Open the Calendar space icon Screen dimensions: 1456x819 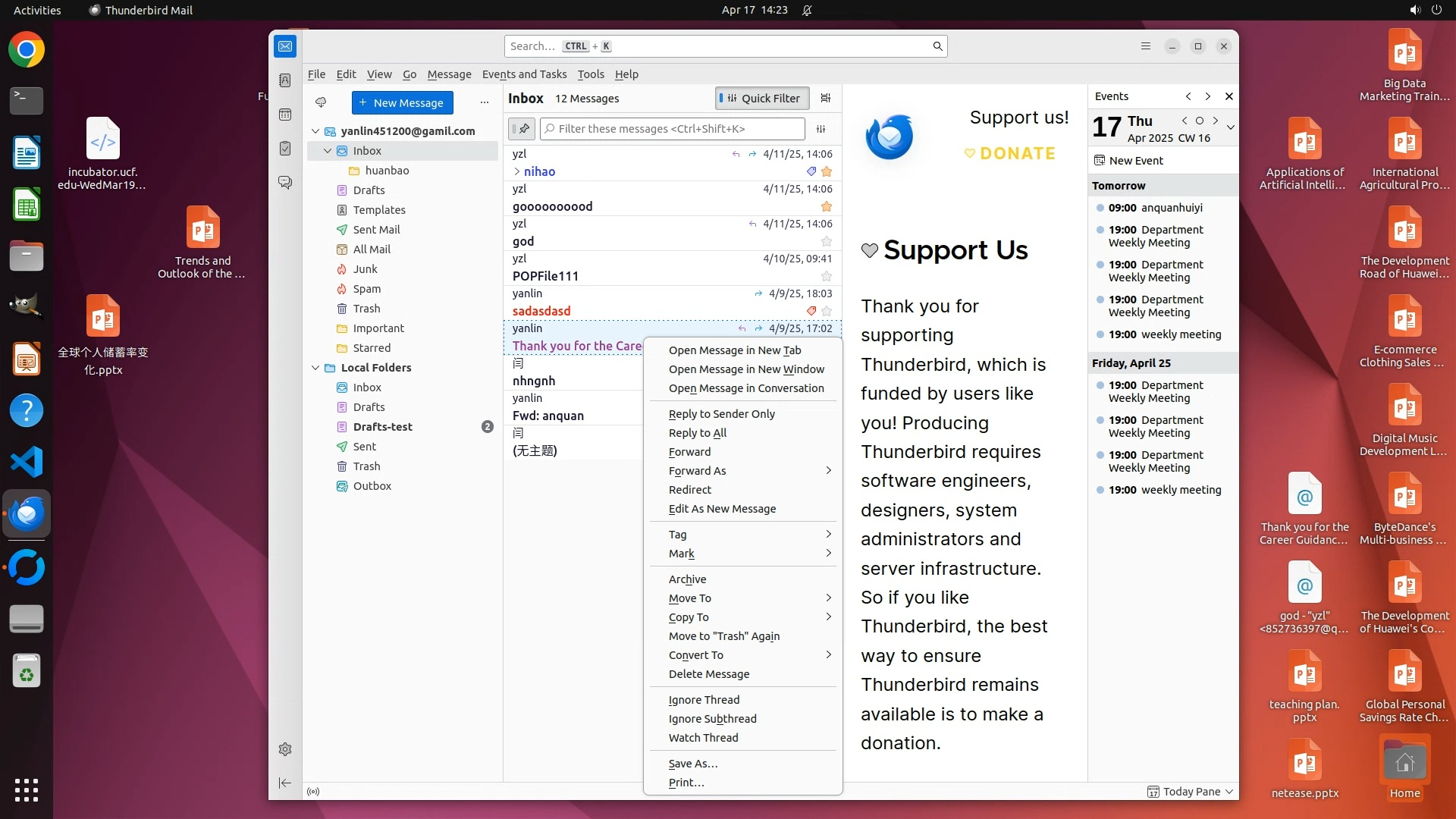click(285, 115)
